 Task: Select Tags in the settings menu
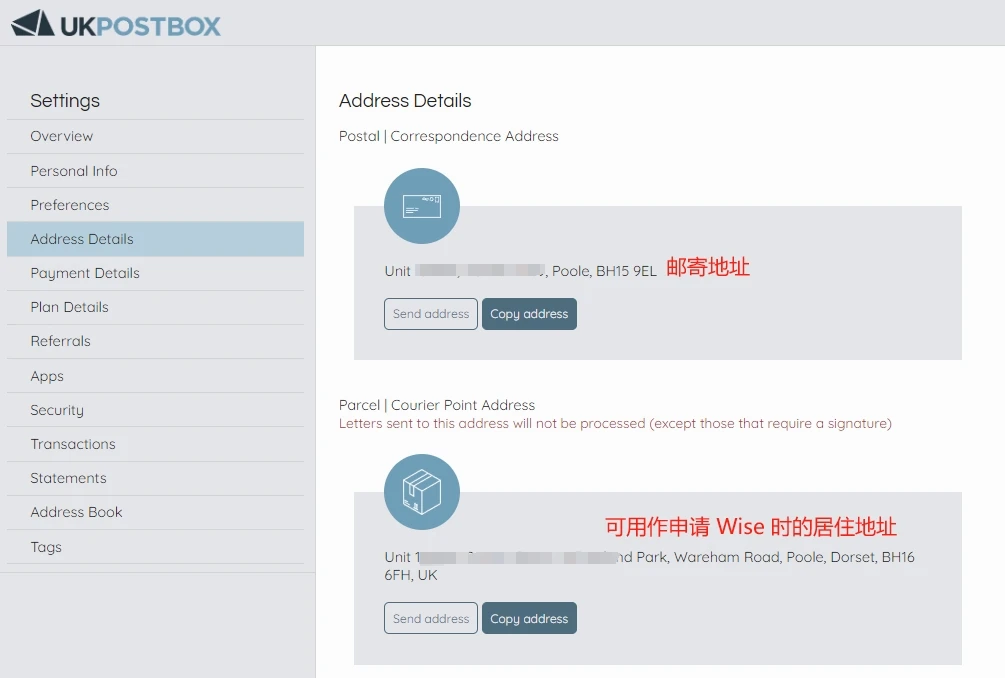pos(46,547)
